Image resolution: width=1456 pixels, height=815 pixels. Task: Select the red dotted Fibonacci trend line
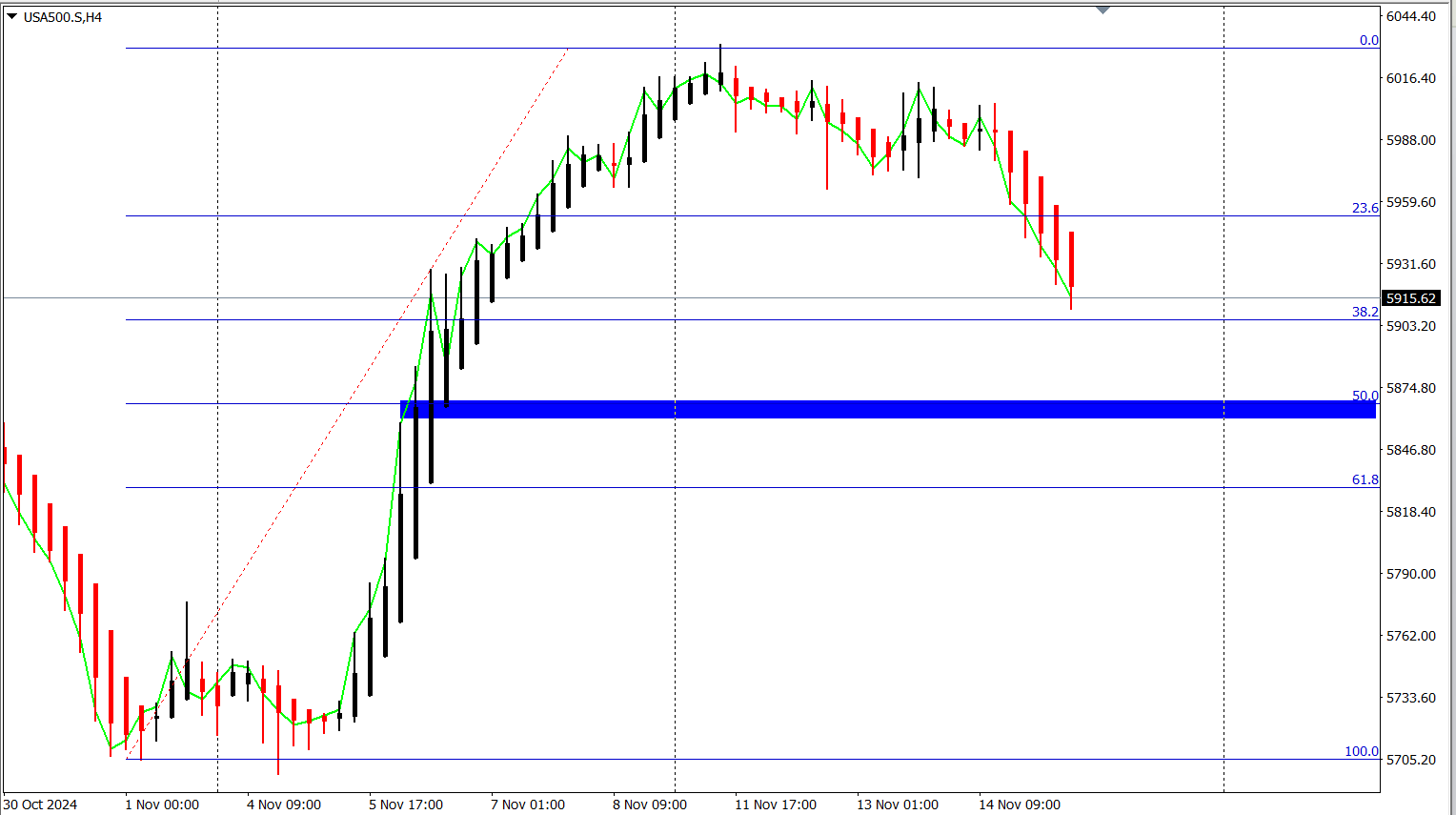tap(348, 402)
